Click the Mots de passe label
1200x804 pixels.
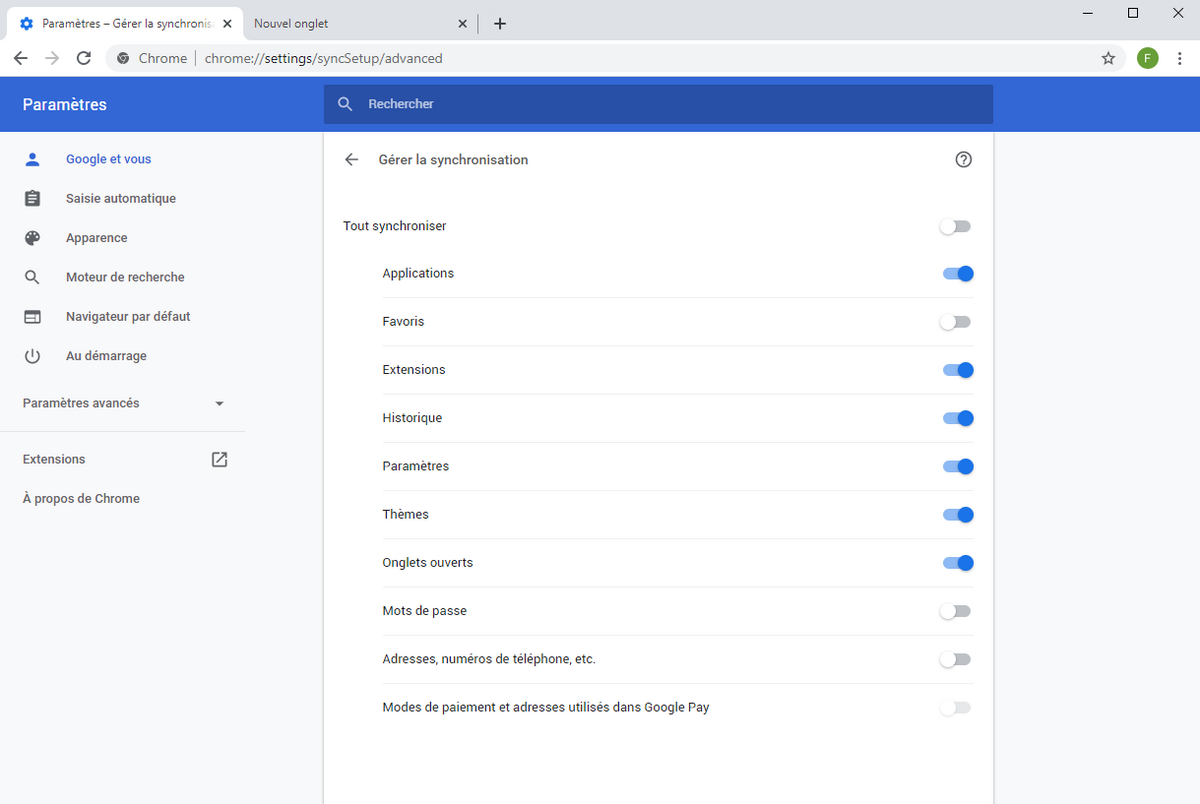coord(424,611)
